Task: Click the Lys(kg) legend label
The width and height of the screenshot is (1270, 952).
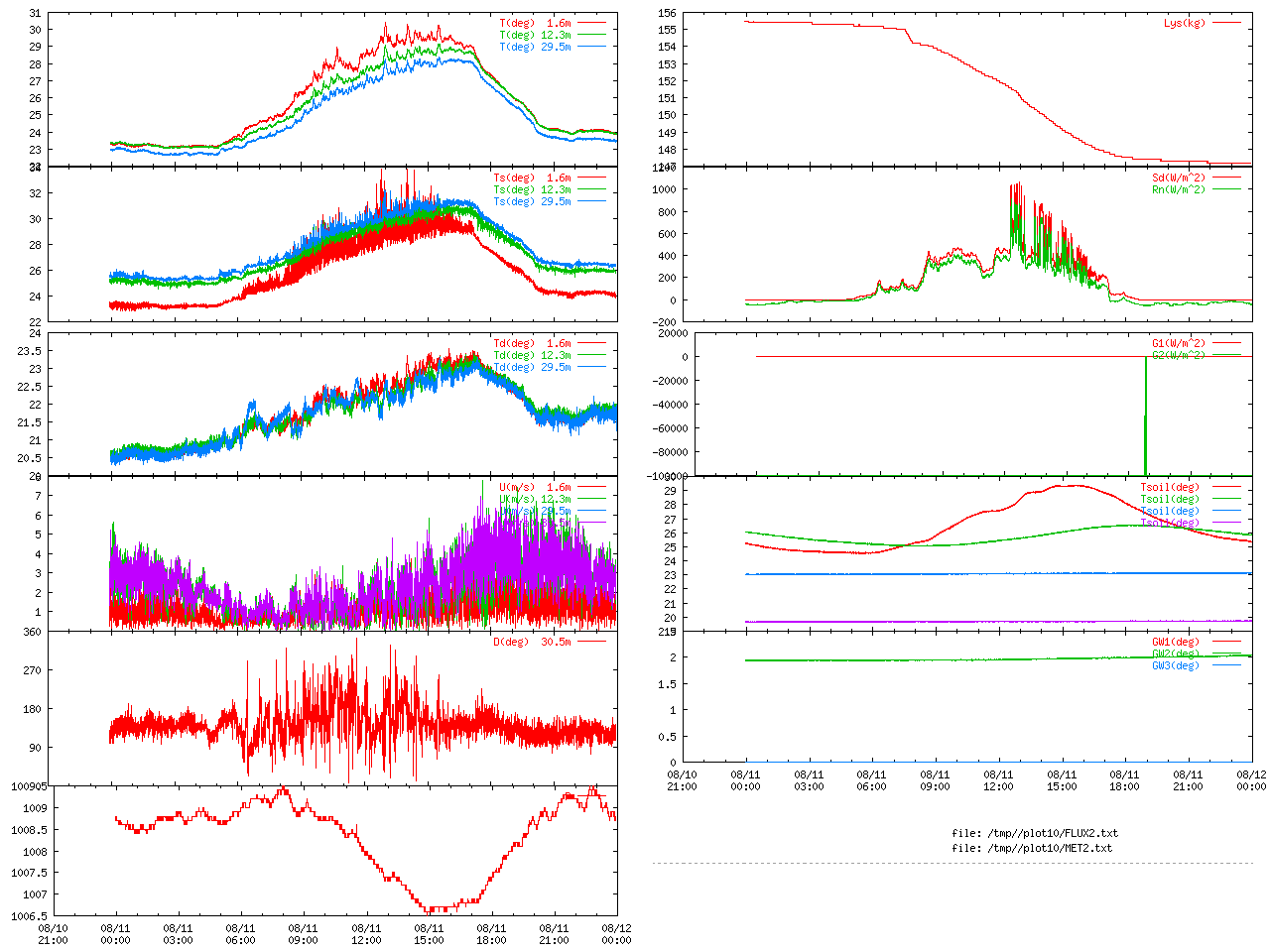Action: [x=1185, y=23]
